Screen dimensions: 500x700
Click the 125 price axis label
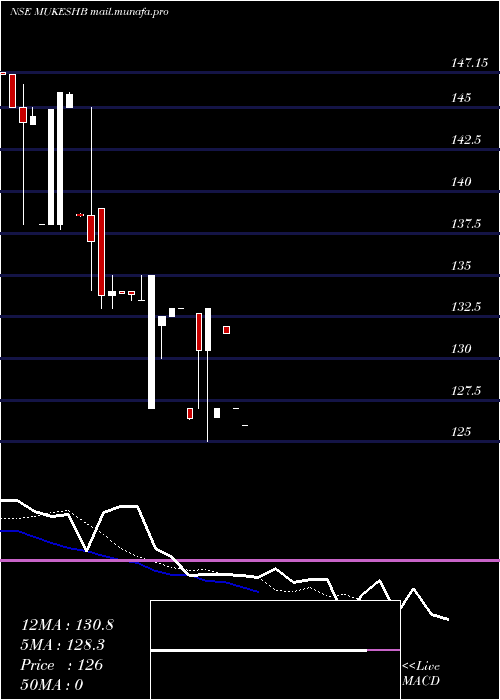tap(461, 432)
